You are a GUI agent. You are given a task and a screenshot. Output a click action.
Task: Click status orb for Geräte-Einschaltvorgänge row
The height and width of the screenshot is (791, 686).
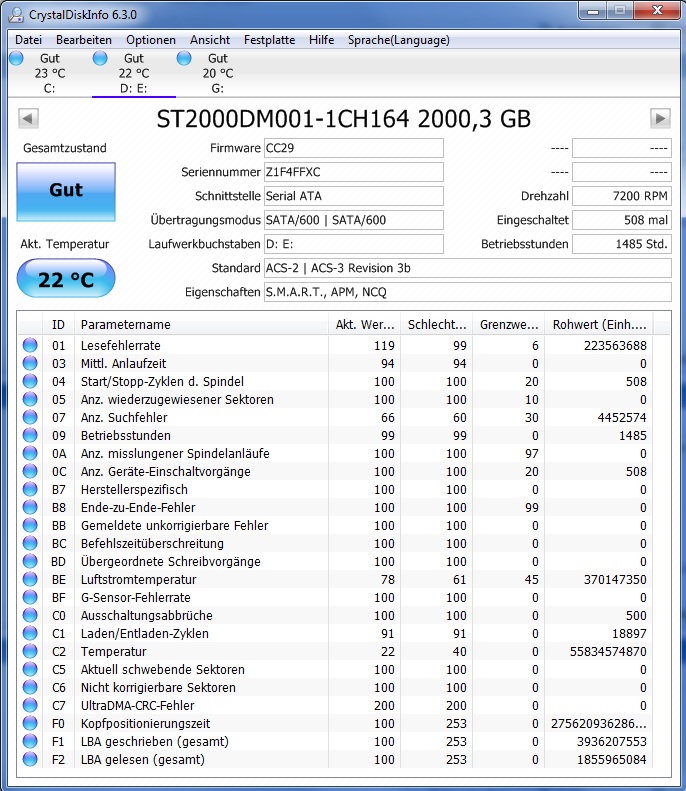coord(30,471)
